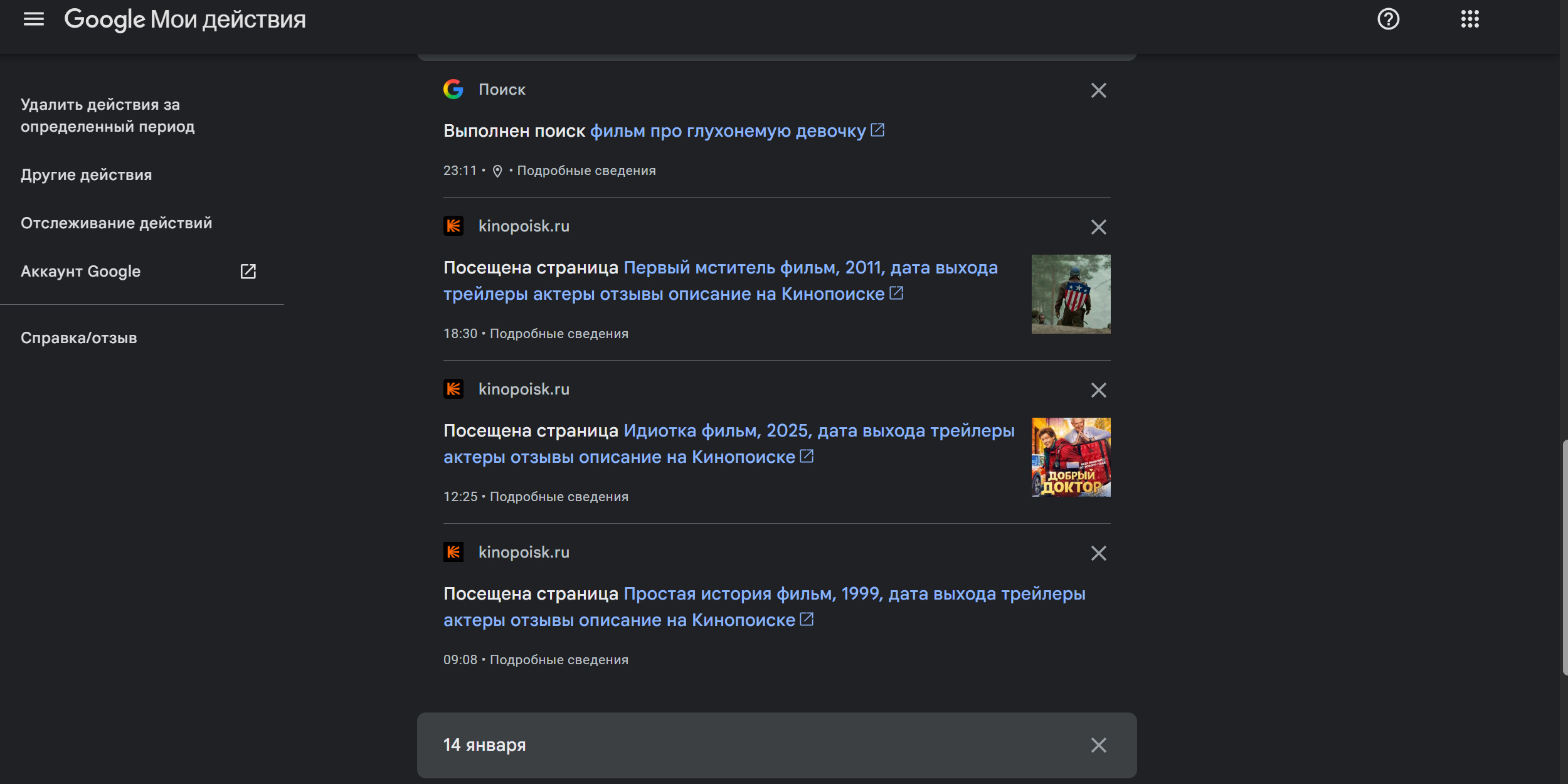Dismiss the search entry фильм про глухонемую девочку

coord(1099,90)
